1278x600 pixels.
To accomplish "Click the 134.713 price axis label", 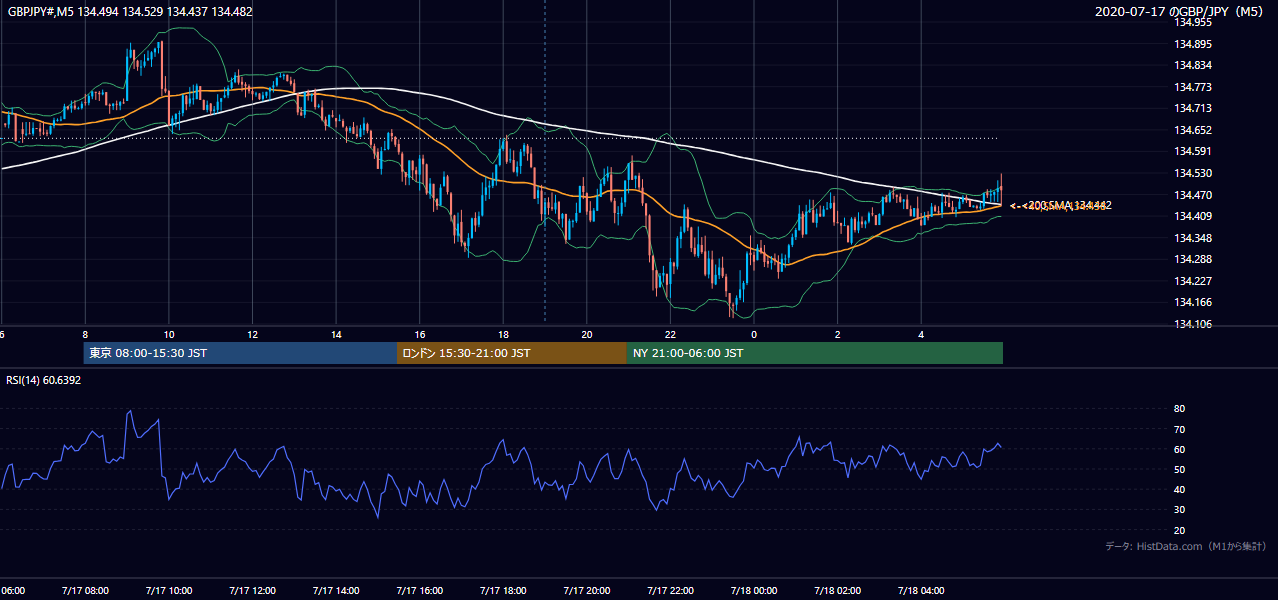I will (x=1193, y=108).
